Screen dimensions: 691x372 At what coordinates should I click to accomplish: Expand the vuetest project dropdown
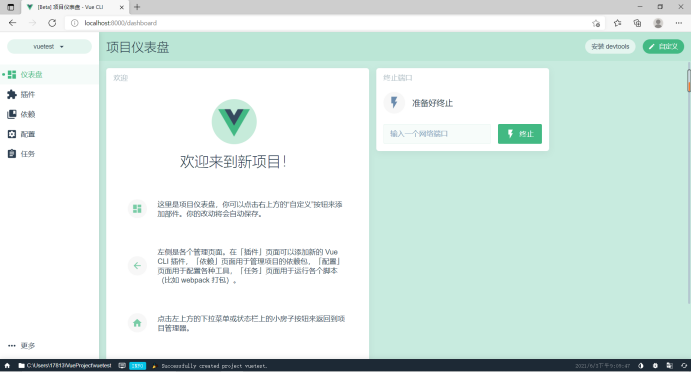tap(49, 46)
